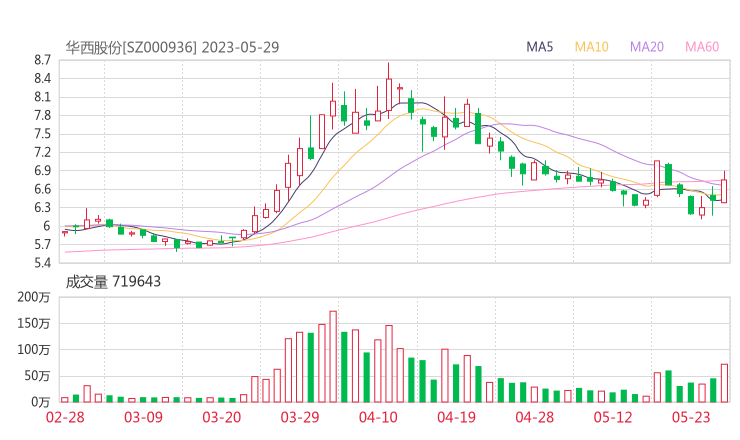Click the 6.9 price axis value

42,170
